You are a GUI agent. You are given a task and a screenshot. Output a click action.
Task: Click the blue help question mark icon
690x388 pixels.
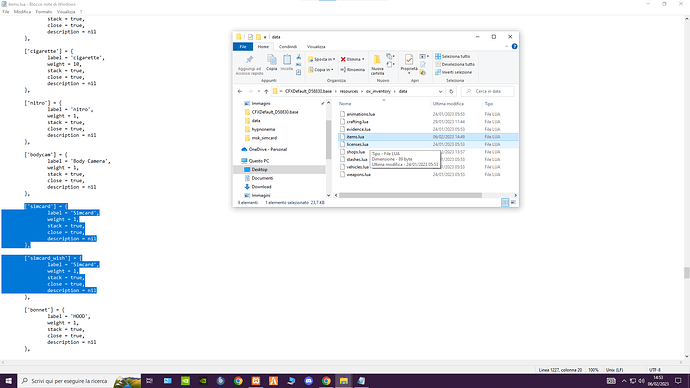pos(514,46)
